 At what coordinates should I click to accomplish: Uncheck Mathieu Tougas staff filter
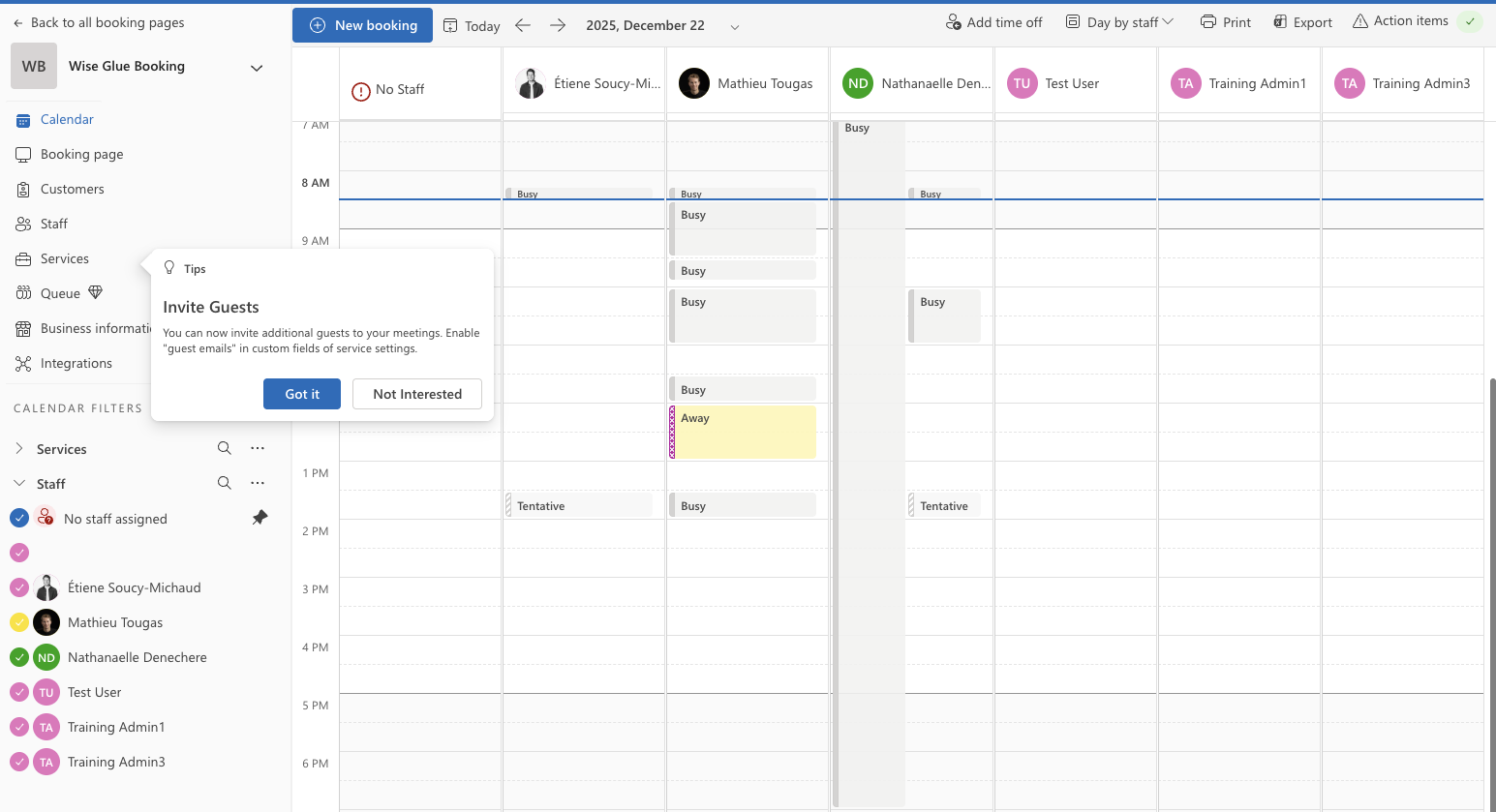click(x=18, y=622)
